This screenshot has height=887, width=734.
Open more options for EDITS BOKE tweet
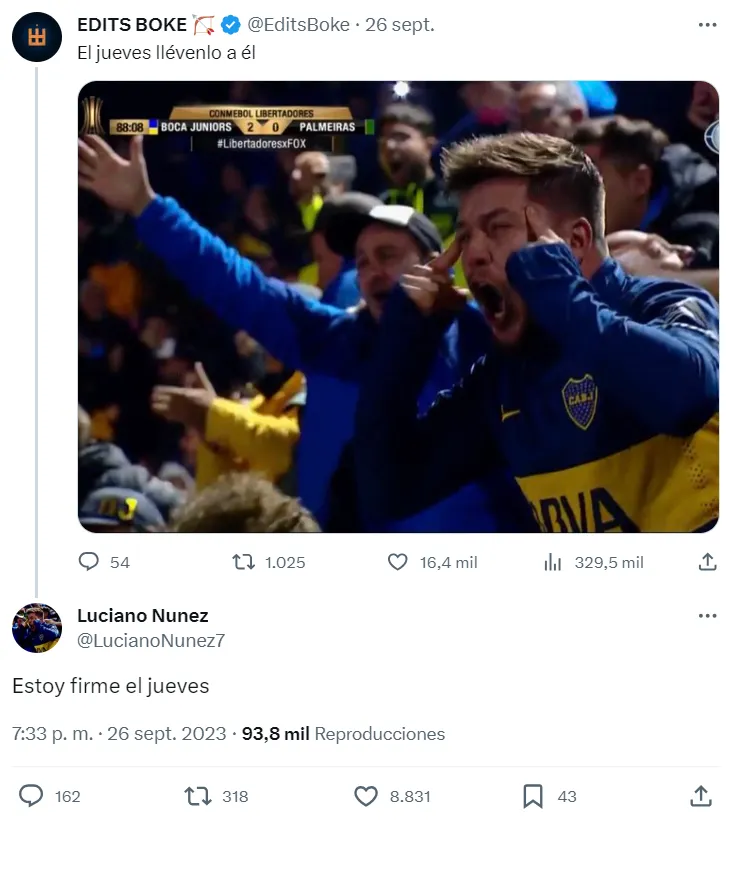(x=707, y=25)
